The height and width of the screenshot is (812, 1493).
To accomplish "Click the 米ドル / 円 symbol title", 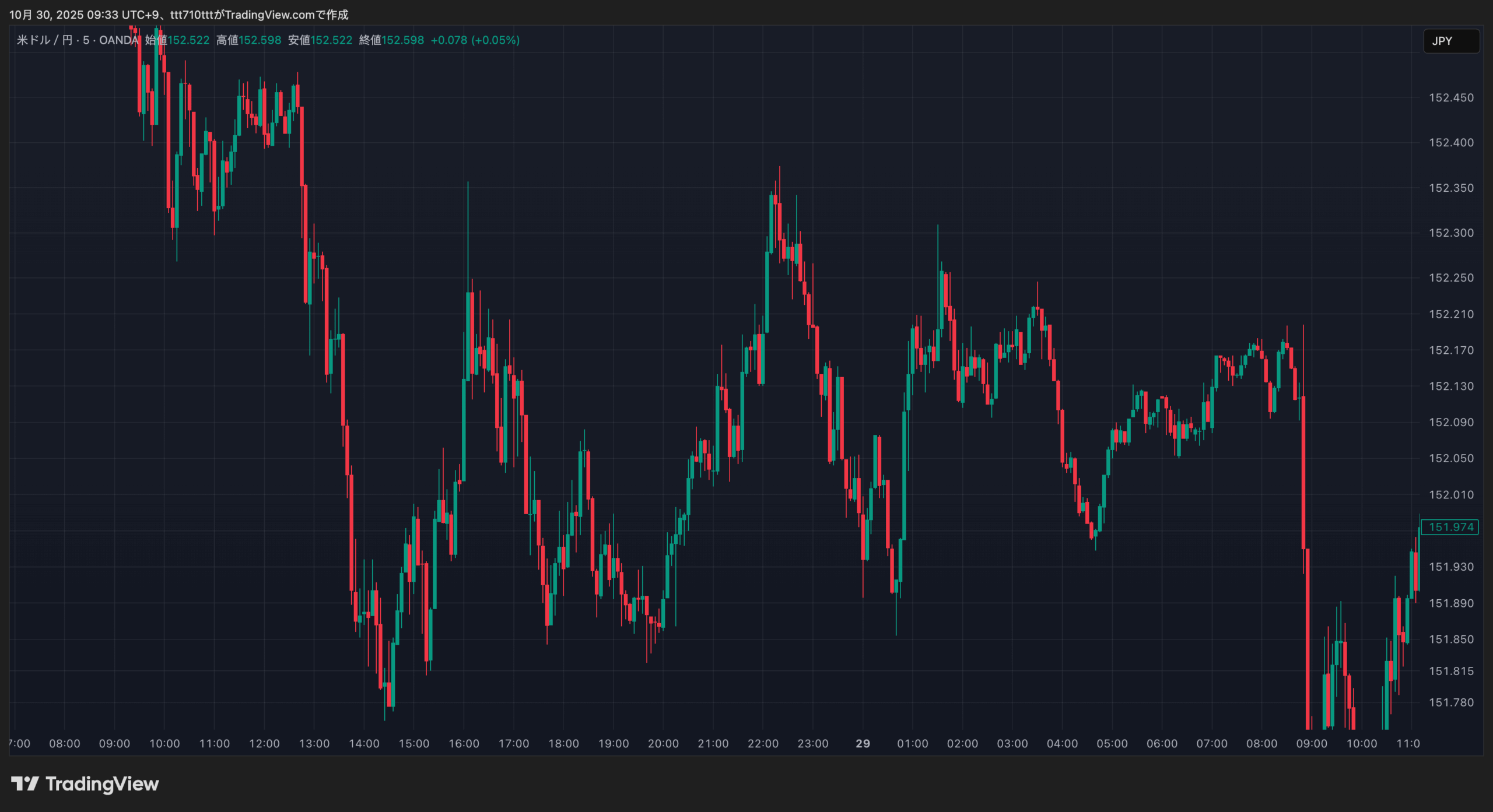I will coord(44,40).
